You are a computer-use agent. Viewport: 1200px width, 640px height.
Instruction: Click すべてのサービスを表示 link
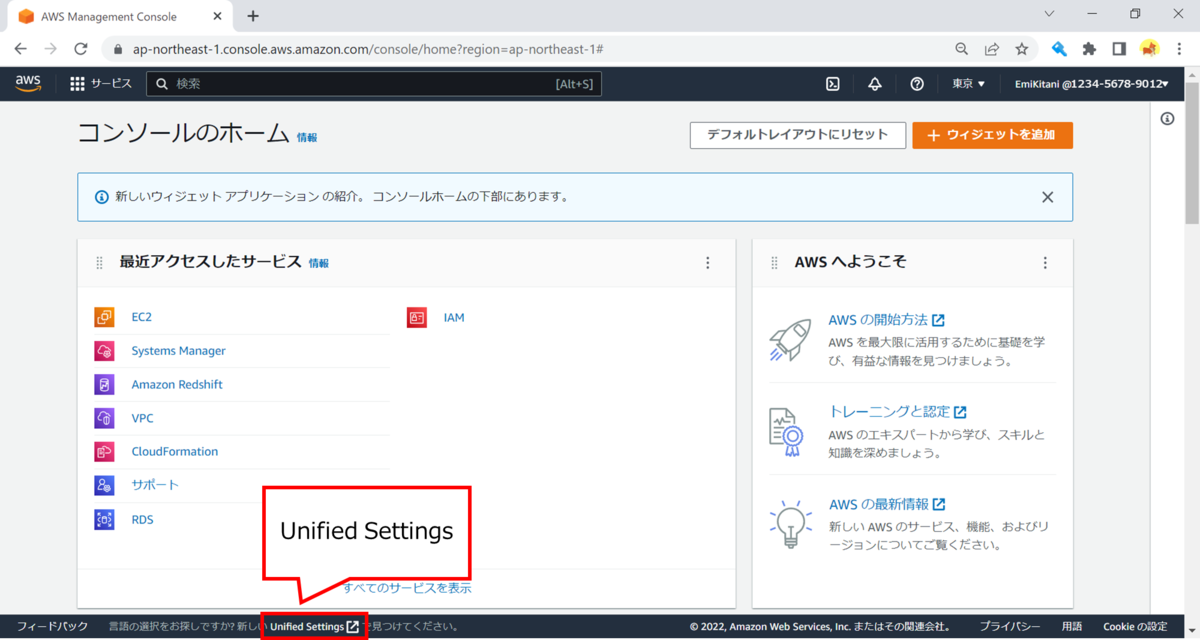tap(407, 588)
